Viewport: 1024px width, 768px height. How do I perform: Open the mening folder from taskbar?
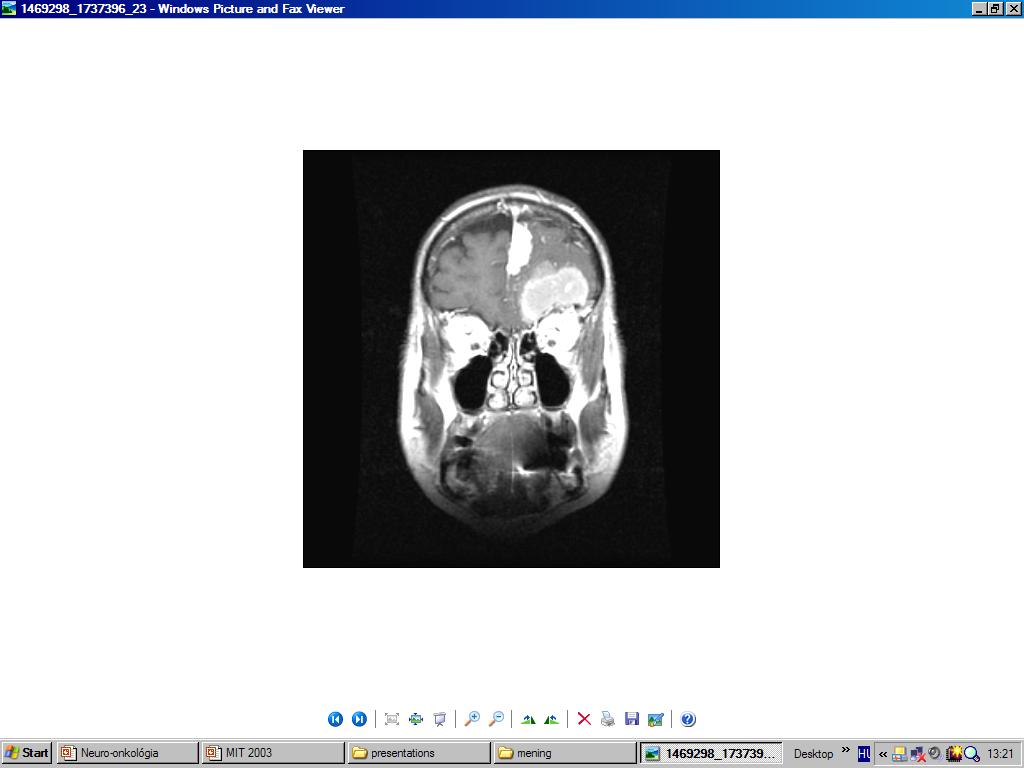[x=564, y=753]
